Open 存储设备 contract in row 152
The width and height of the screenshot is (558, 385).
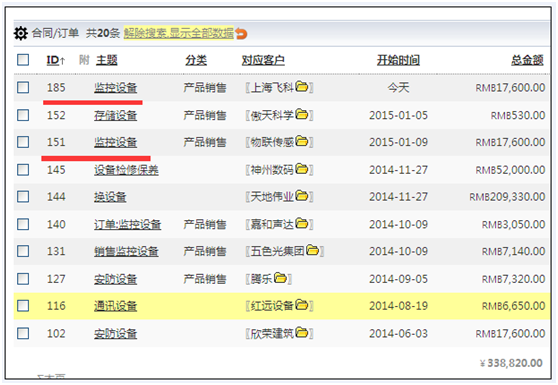pos(115,115)
